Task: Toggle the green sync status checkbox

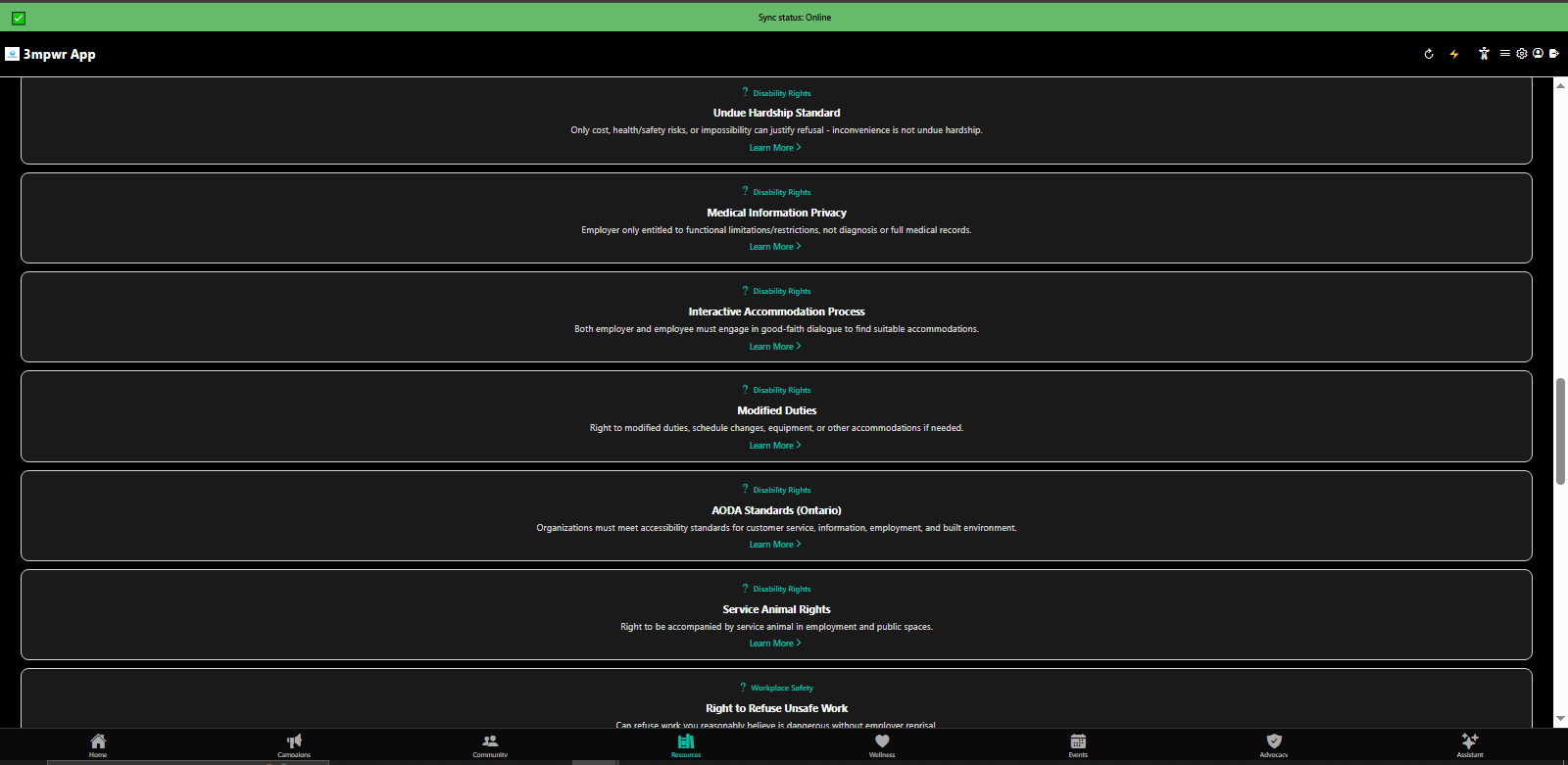Action: point(19,18)
